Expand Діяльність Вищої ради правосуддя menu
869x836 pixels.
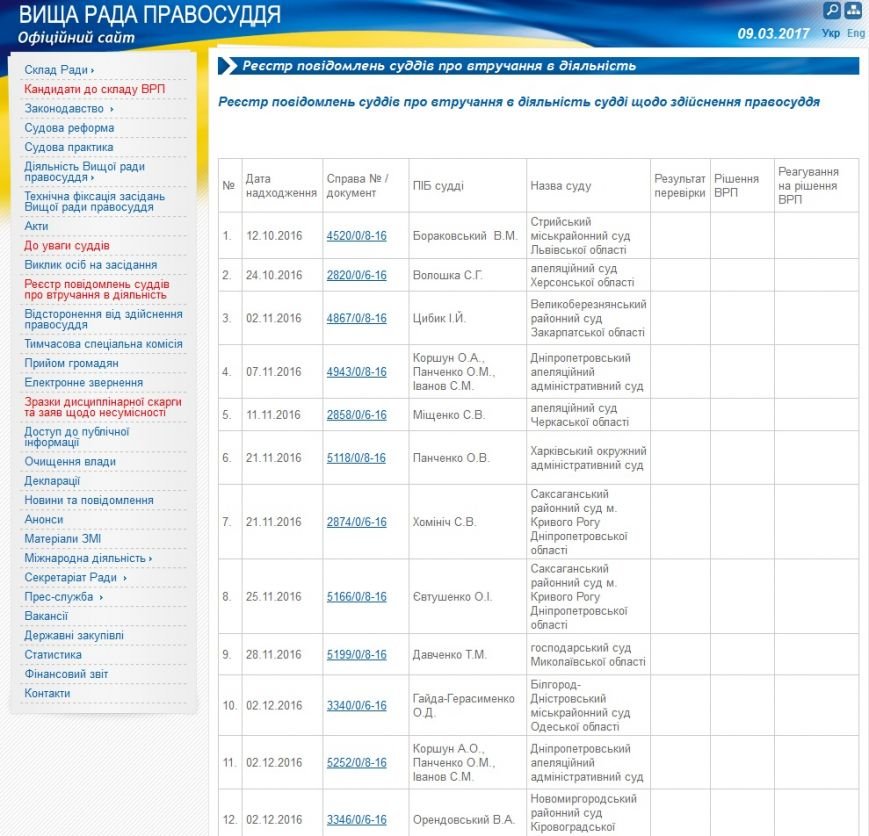click(84, 172)
